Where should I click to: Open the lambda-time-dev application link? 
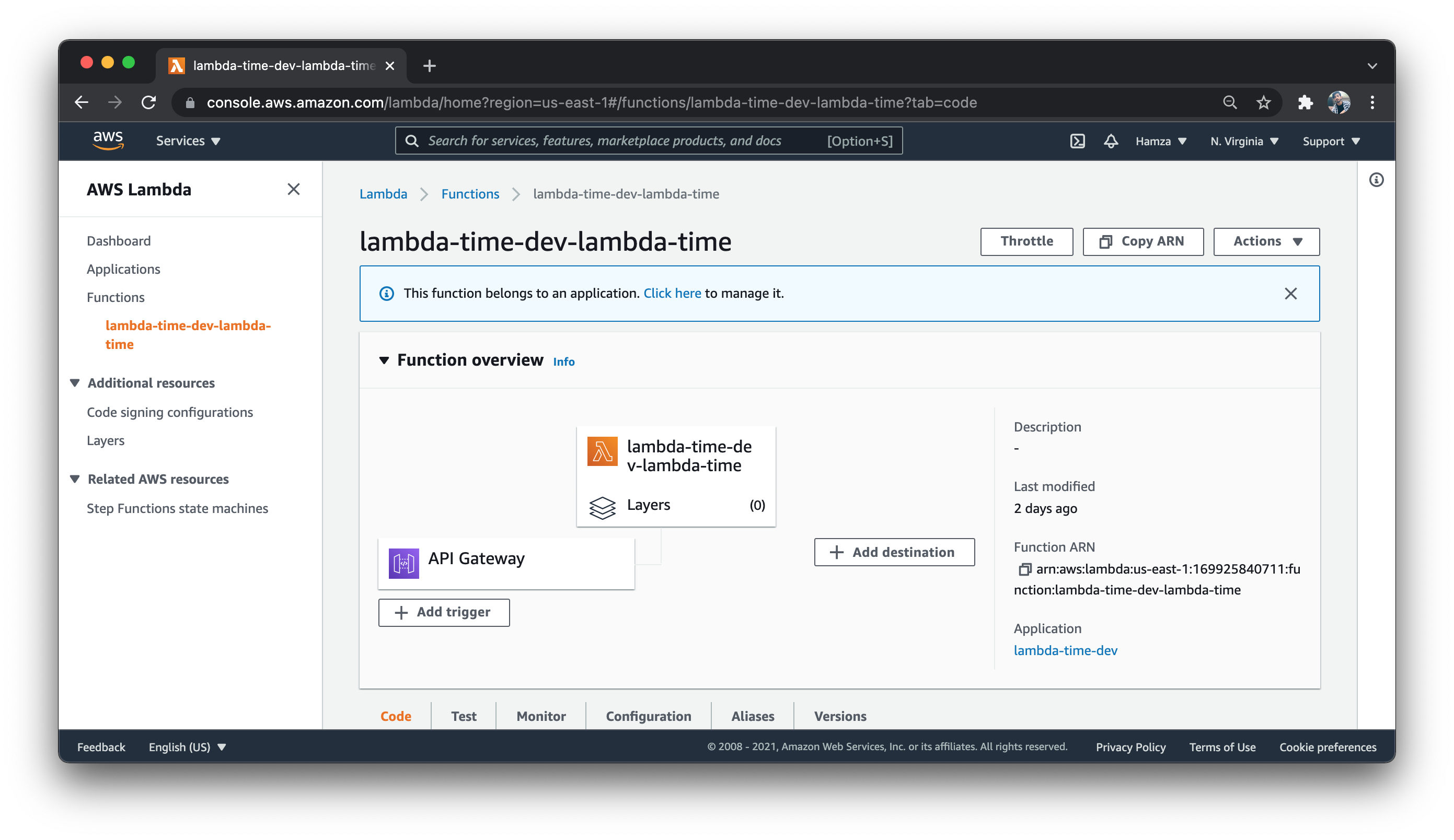point(1066,650)
